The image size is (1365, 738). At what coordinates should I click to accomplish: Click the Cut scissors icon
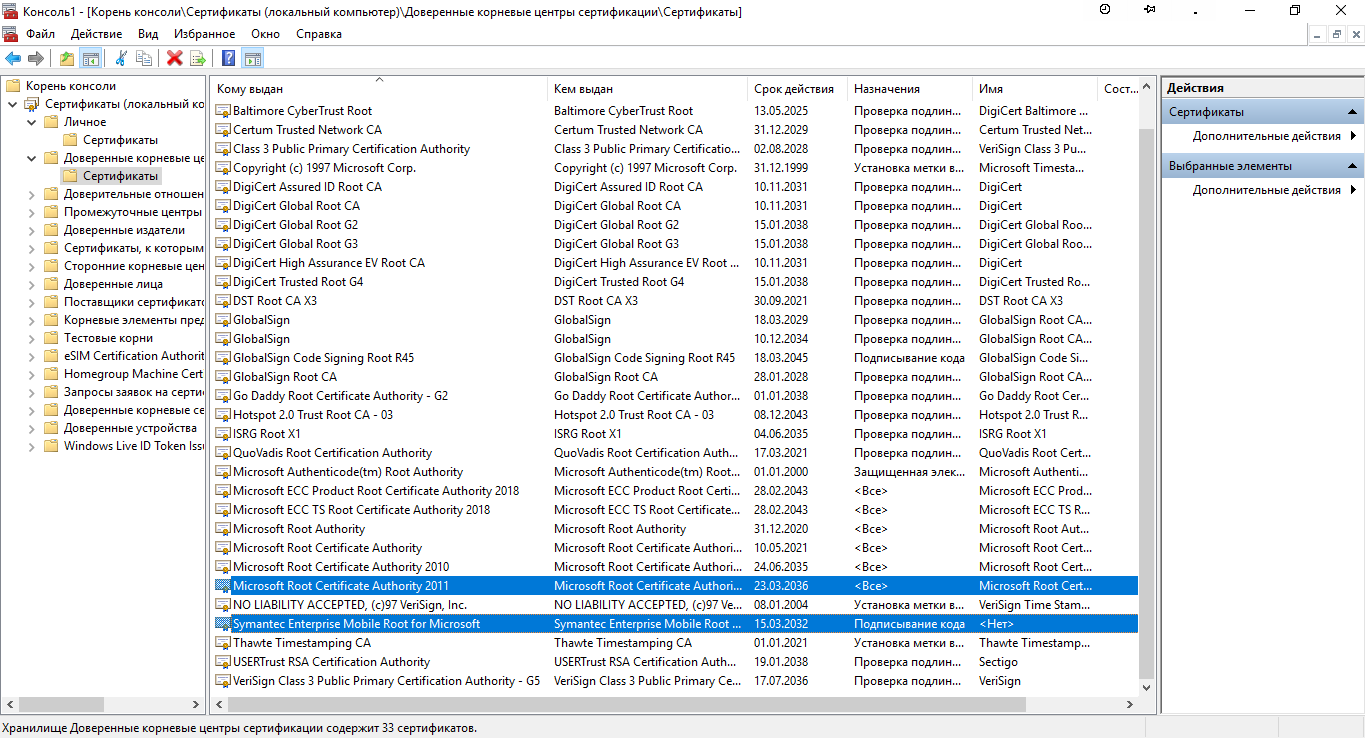pos(122,57)
